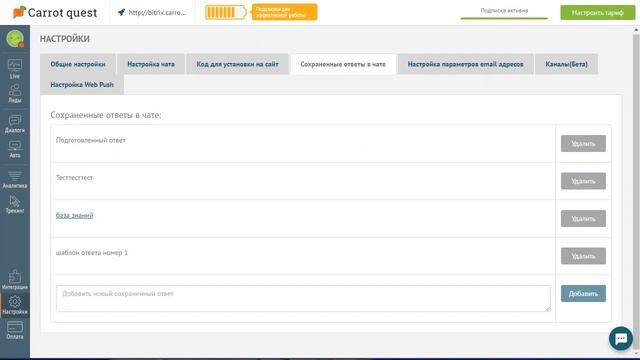Click the rocket icon by site URL
Viewport: 640px width, 360px height.
(x=121, y=13)
